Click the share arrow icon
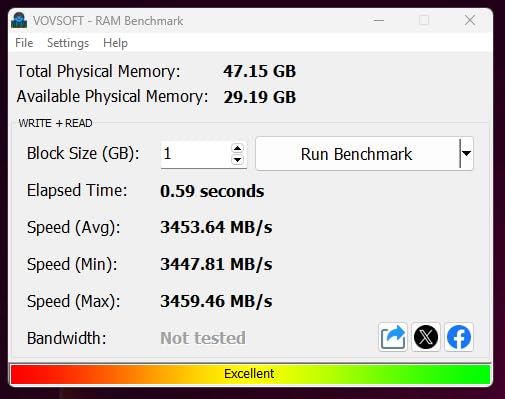The height and width of the screenshot is (399, 505). coord(393,337)
